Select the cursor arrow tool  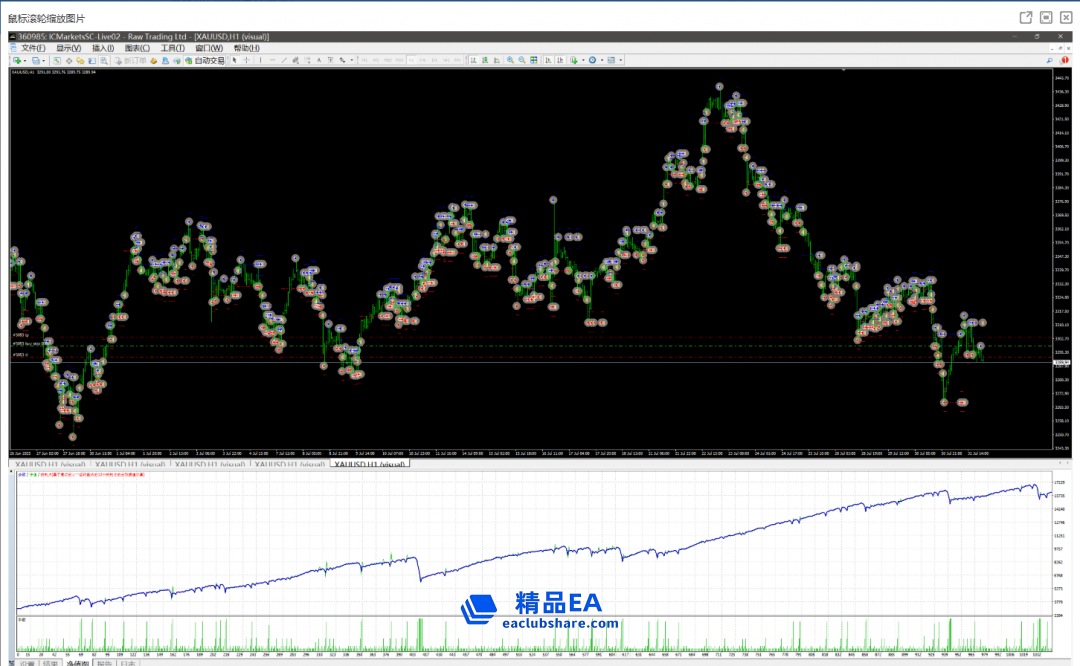click(235, 60)
